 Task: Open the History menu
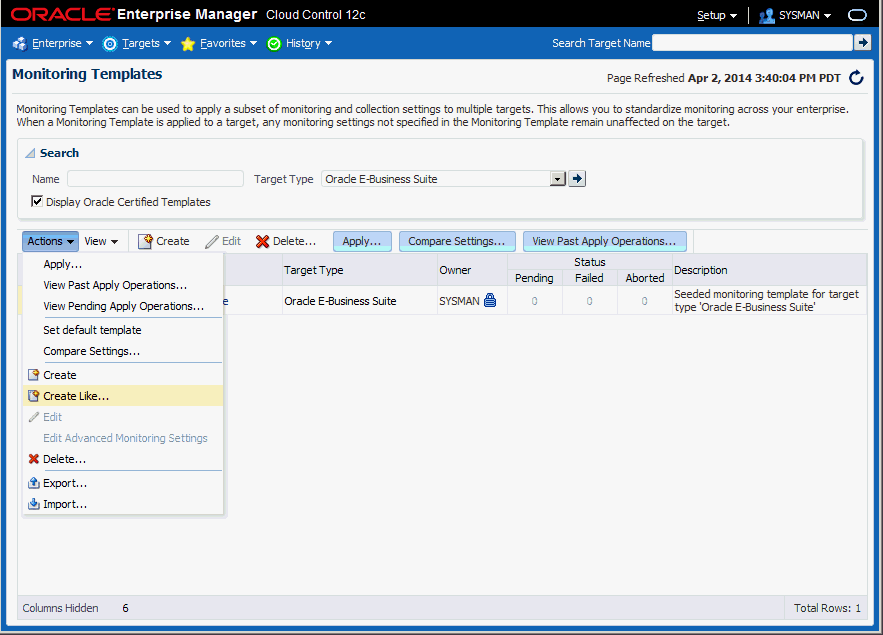(x=309, y=43)
